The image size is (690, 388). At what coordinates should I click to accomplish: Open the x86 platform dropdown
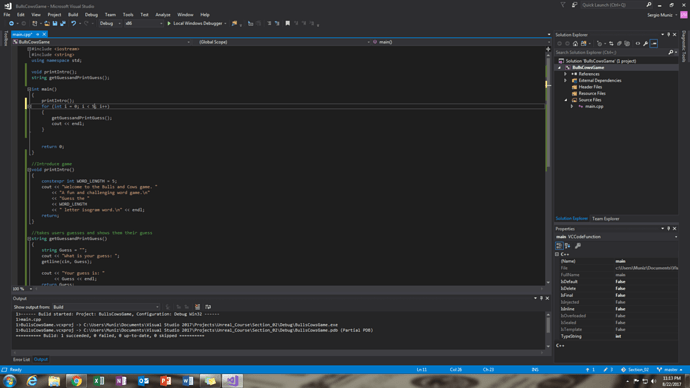pos(143,23)
